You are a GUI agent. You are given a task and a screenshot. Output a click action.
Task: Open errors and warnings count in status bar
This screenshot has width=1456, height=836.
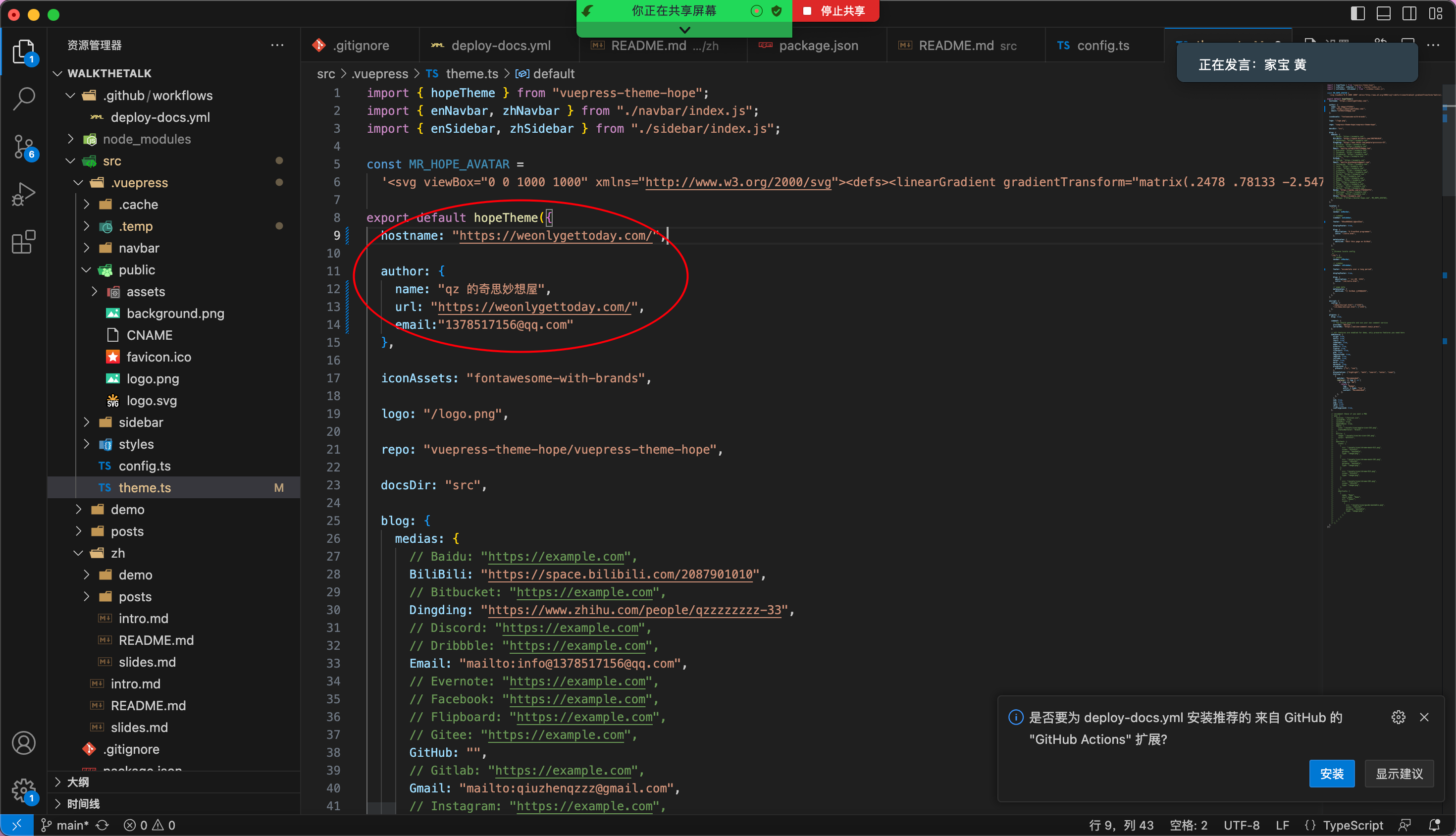[150, 825]
